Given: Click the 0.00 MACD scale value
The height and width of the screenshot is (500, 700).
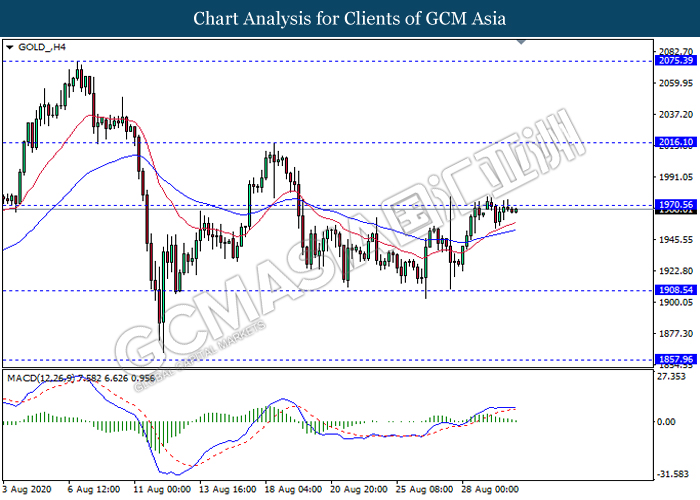Looking at the screenshot, I should pyautogui.click(x=666, y=422).
